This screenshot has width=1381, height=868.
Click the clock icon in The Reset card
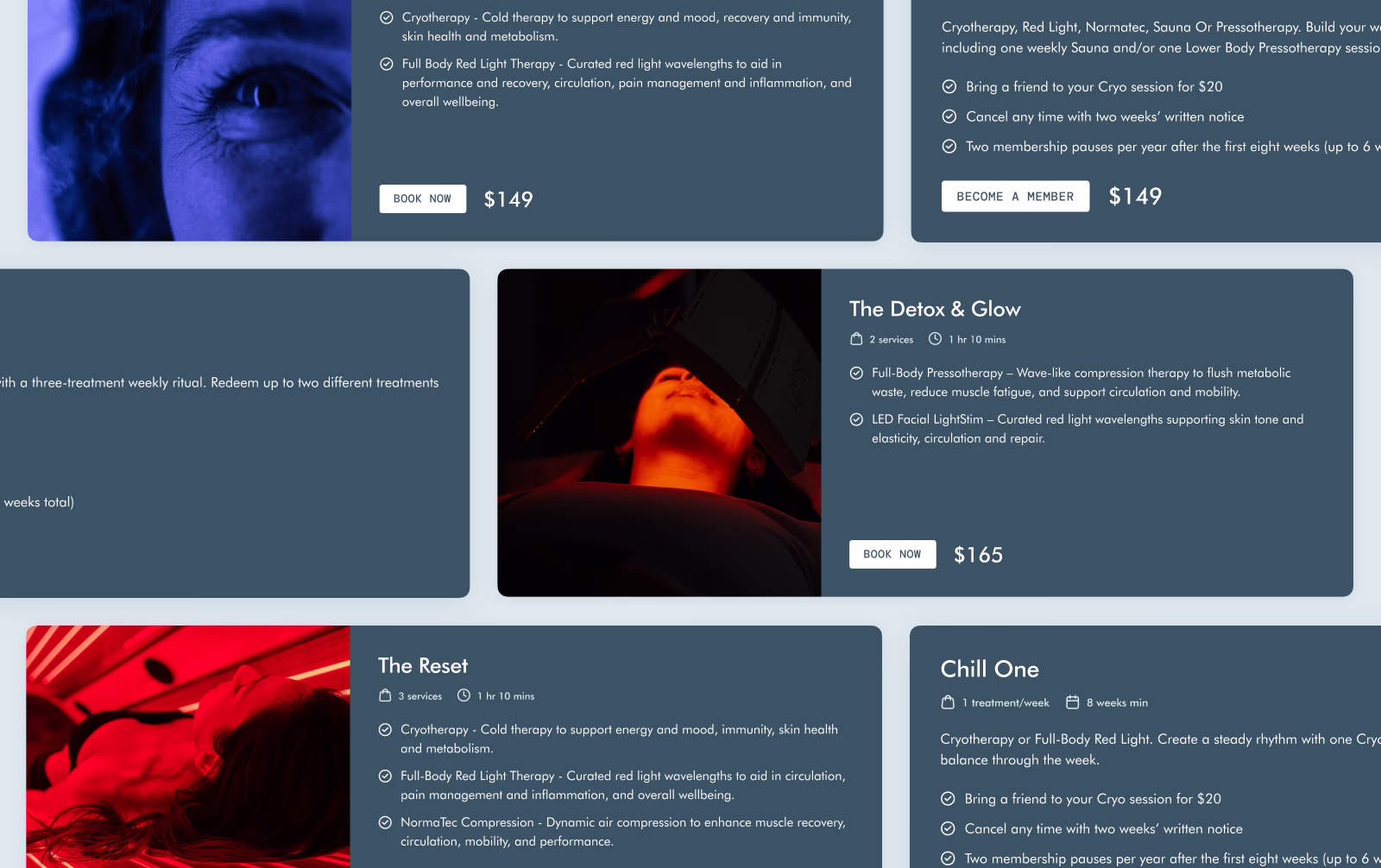(x=463, y=695)
